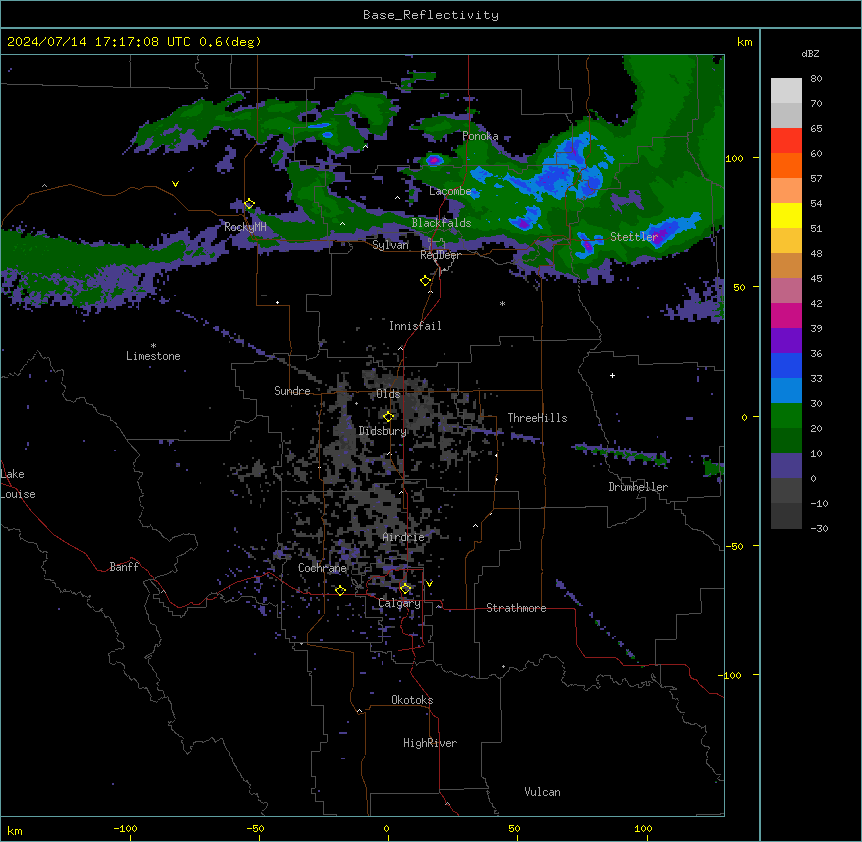Click the Lake Louise label
The image size is (862, 842).
pos(18,484)
